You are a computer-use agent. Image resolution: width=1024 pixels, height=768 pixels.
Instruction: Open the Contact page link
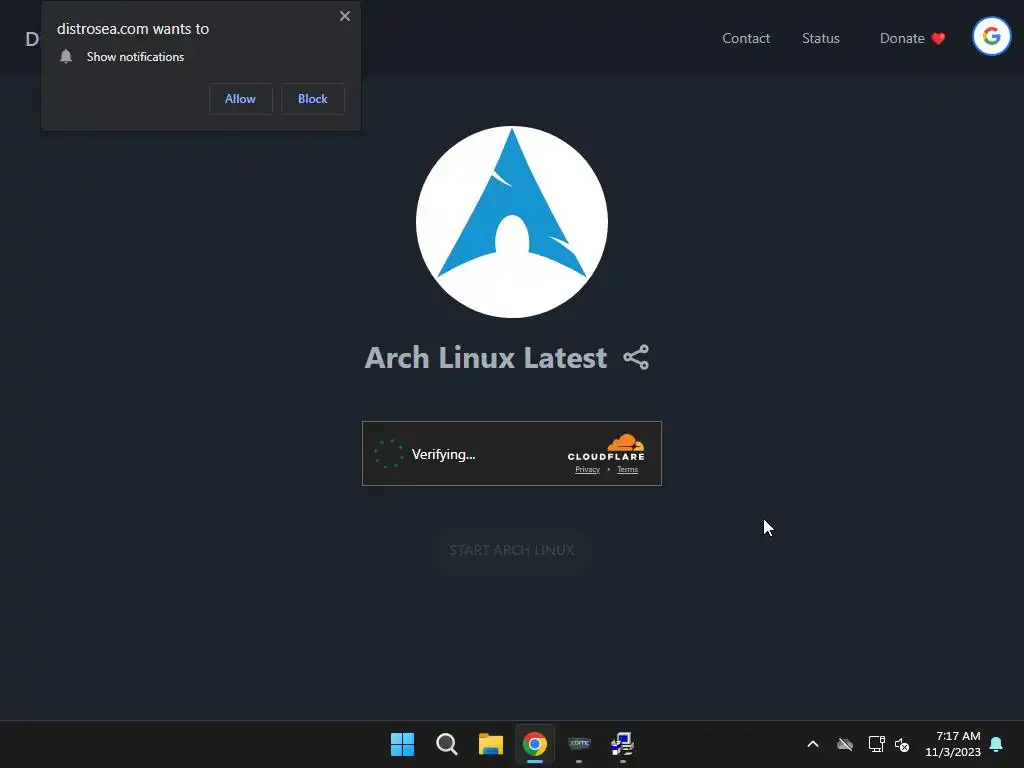746,38
